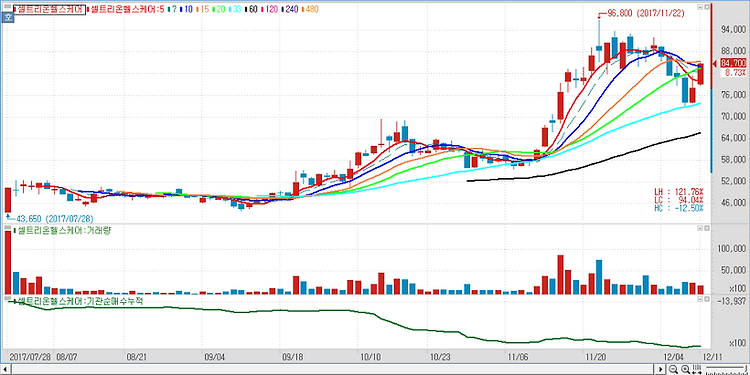Click the 58,000 price axis label

[732, 160]
